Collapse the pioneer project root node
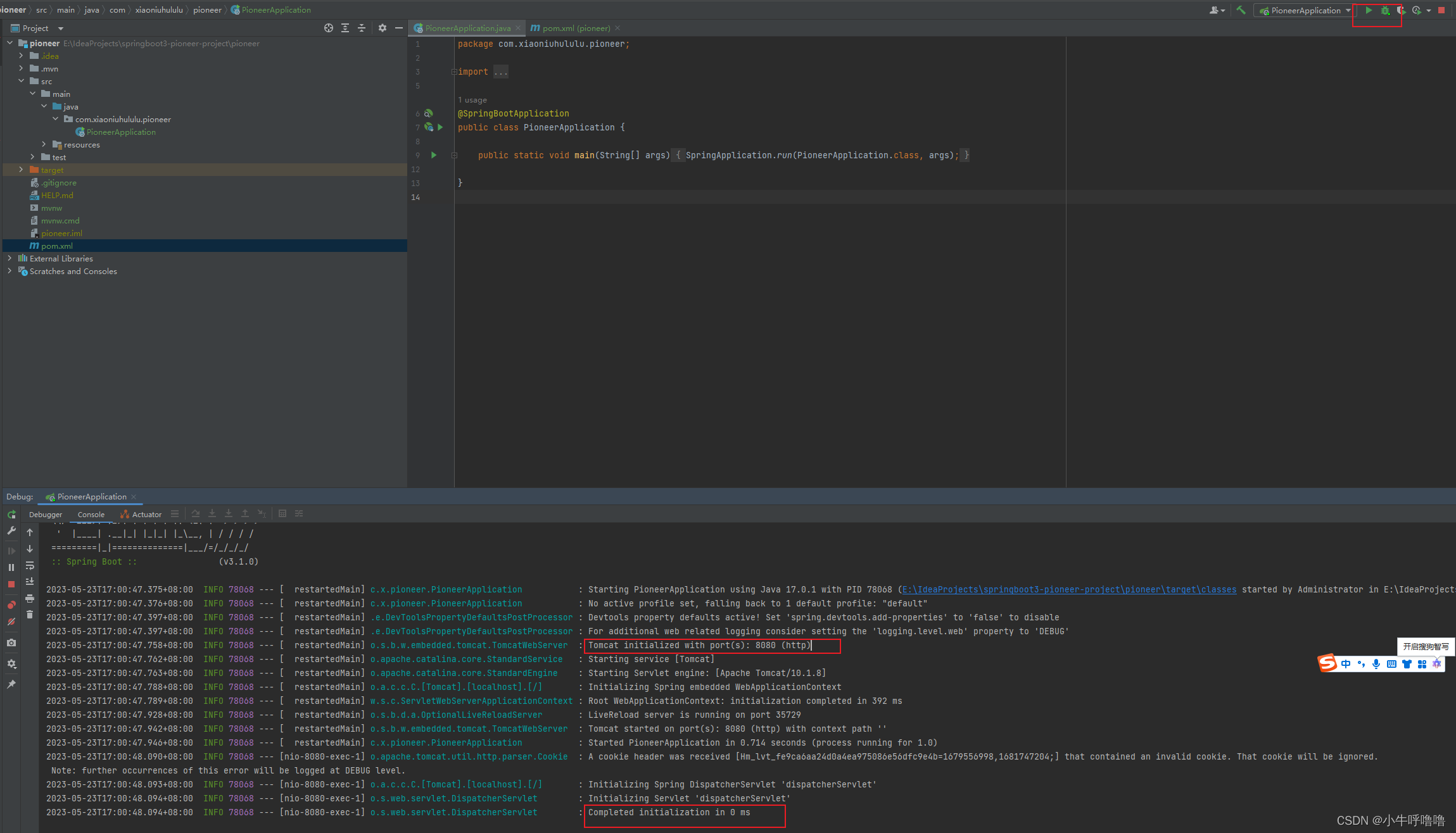 (9, 43)
